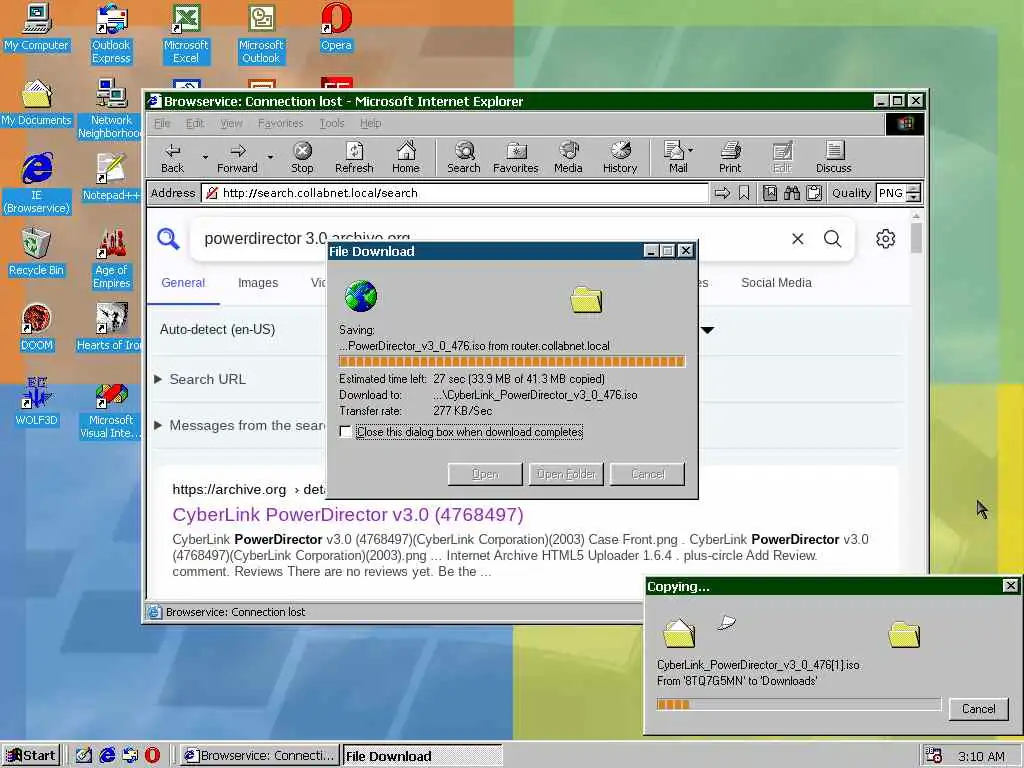The height and width of the screenshot is (768, 1024).
Task: Select the Microsoft Excel desktop icon
Action: [185, 34]
